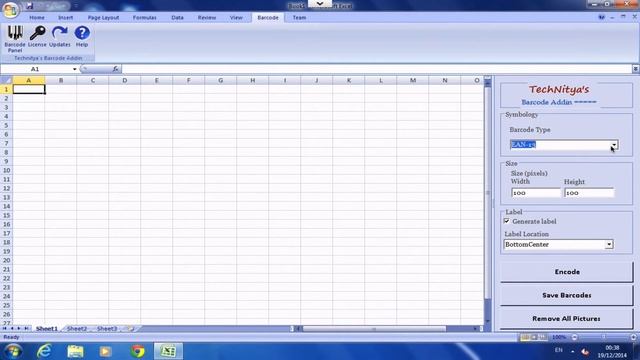Click the formula bar input
640x360 pixels.
pos(376,69)
